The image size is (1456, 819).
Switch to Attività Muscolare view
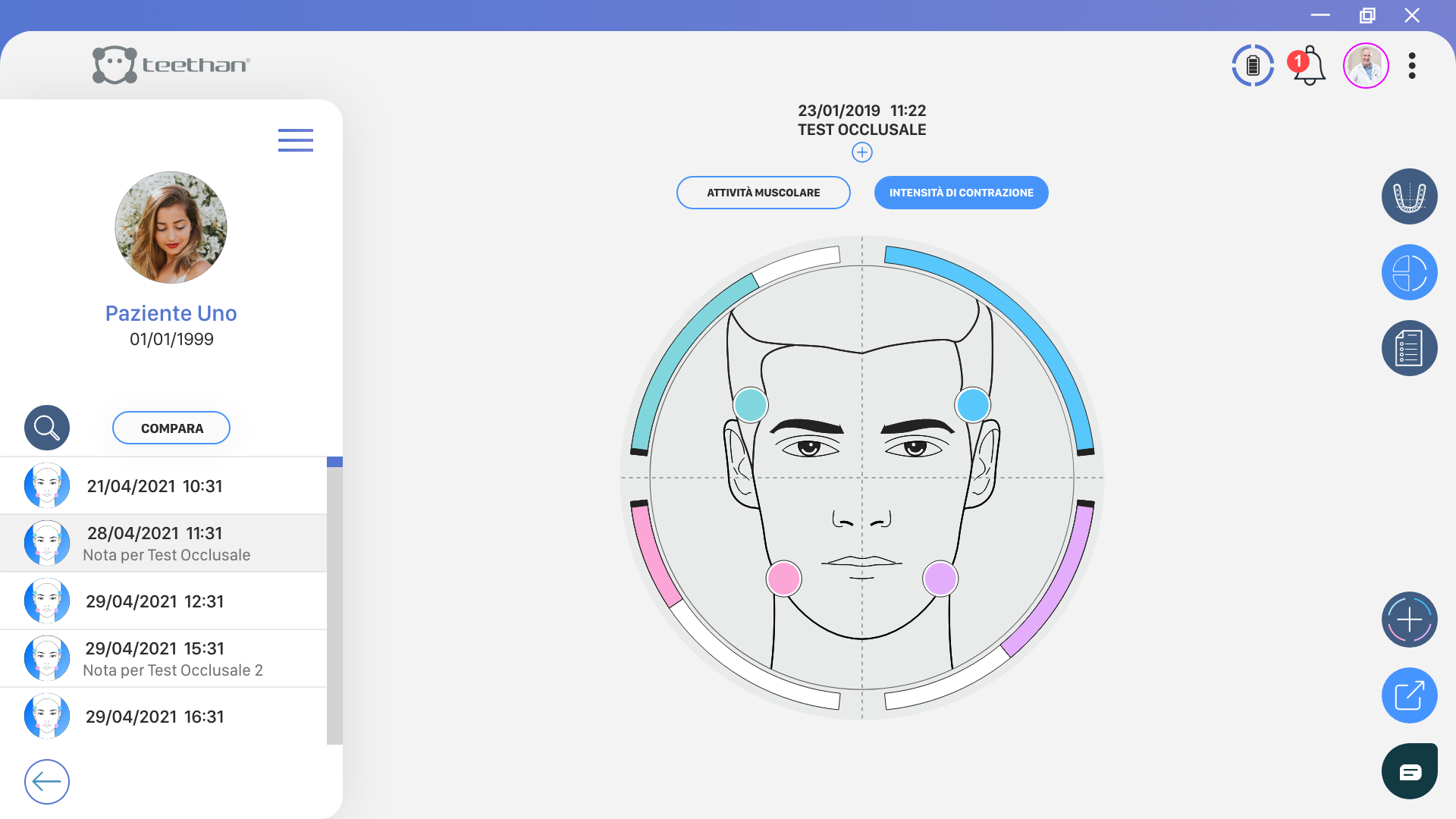click(763, 193)
